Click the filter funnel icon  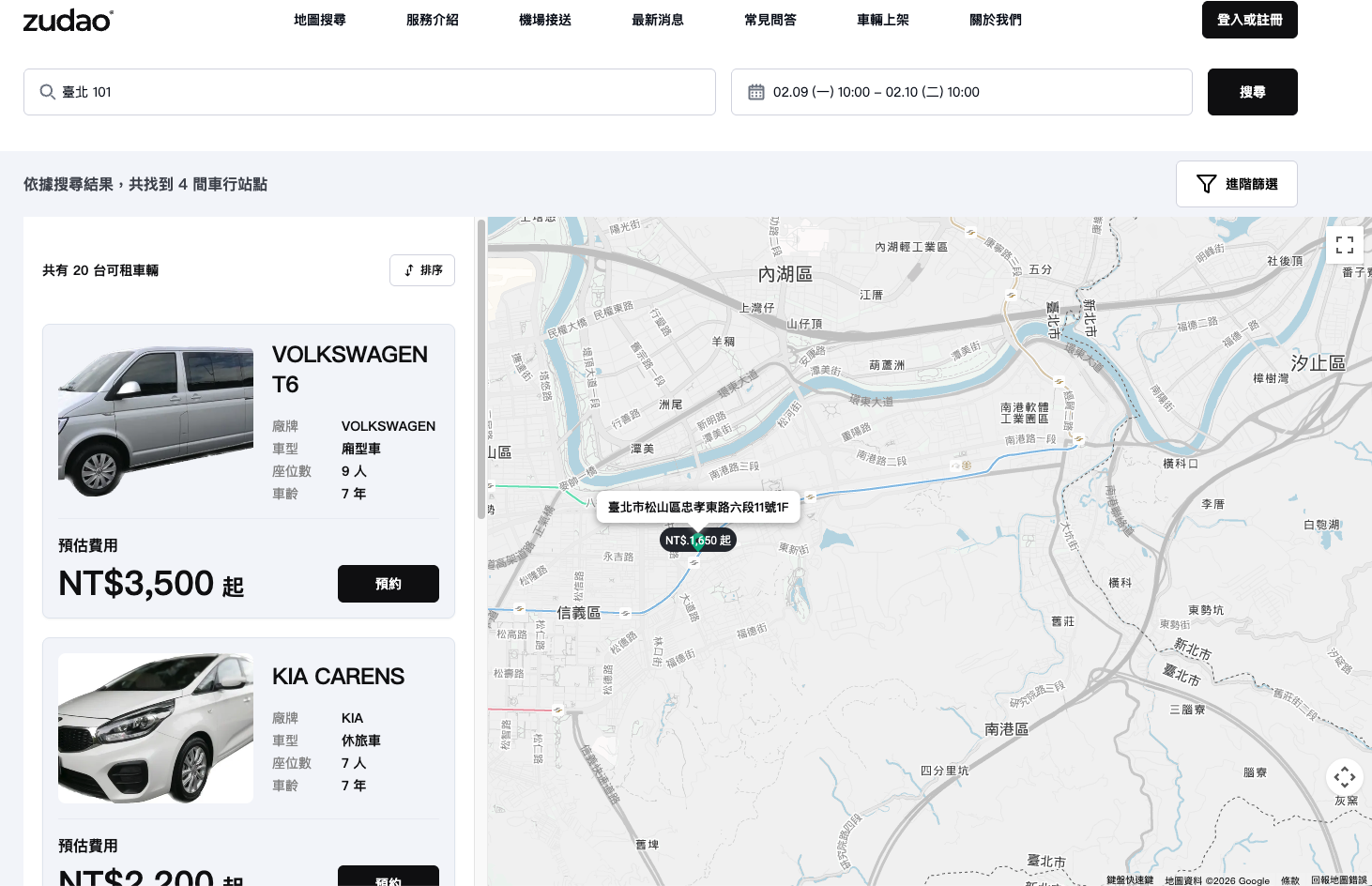coord(1207,184)
